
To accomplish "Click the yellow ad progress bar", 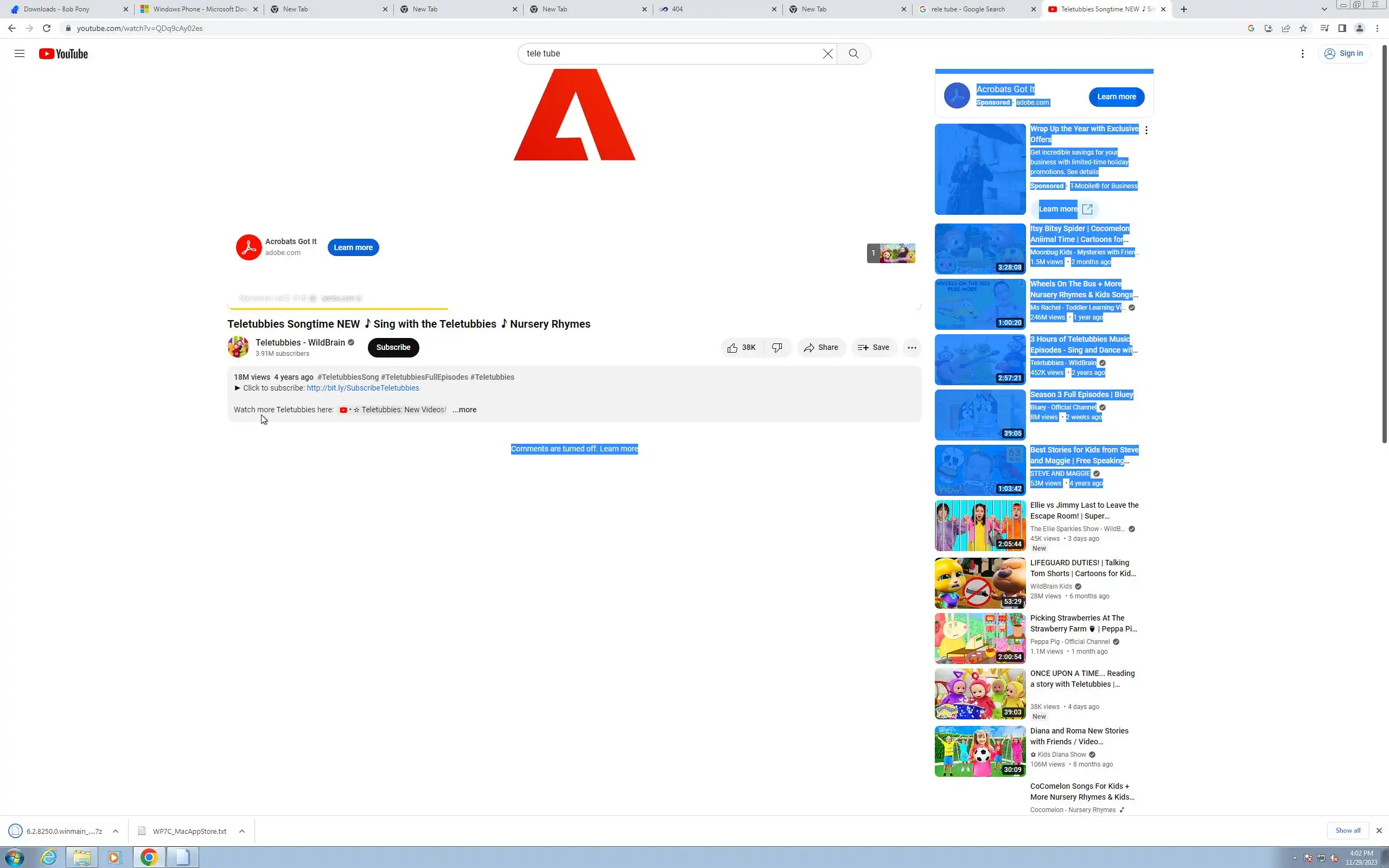I will 339,308.
